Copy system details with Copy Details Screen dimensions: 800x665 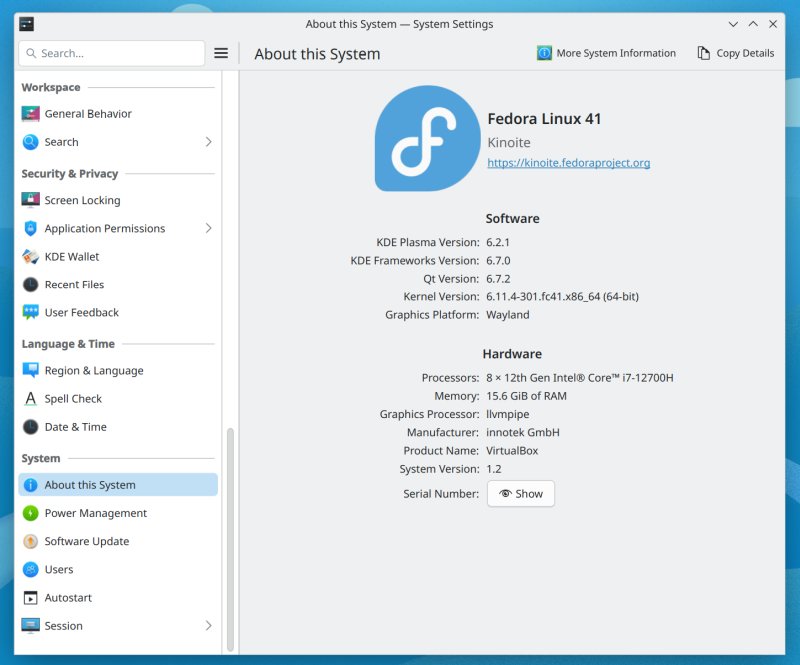(x=735, y=53)
